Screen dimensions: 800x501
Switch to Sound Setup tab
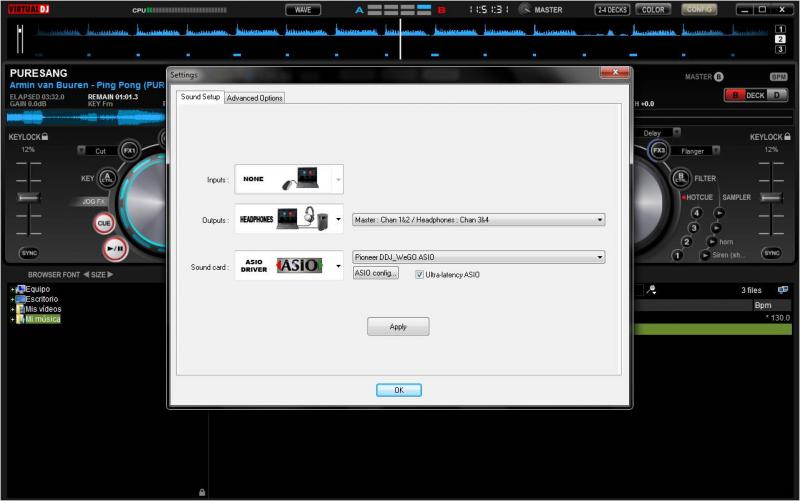(200, 97)
